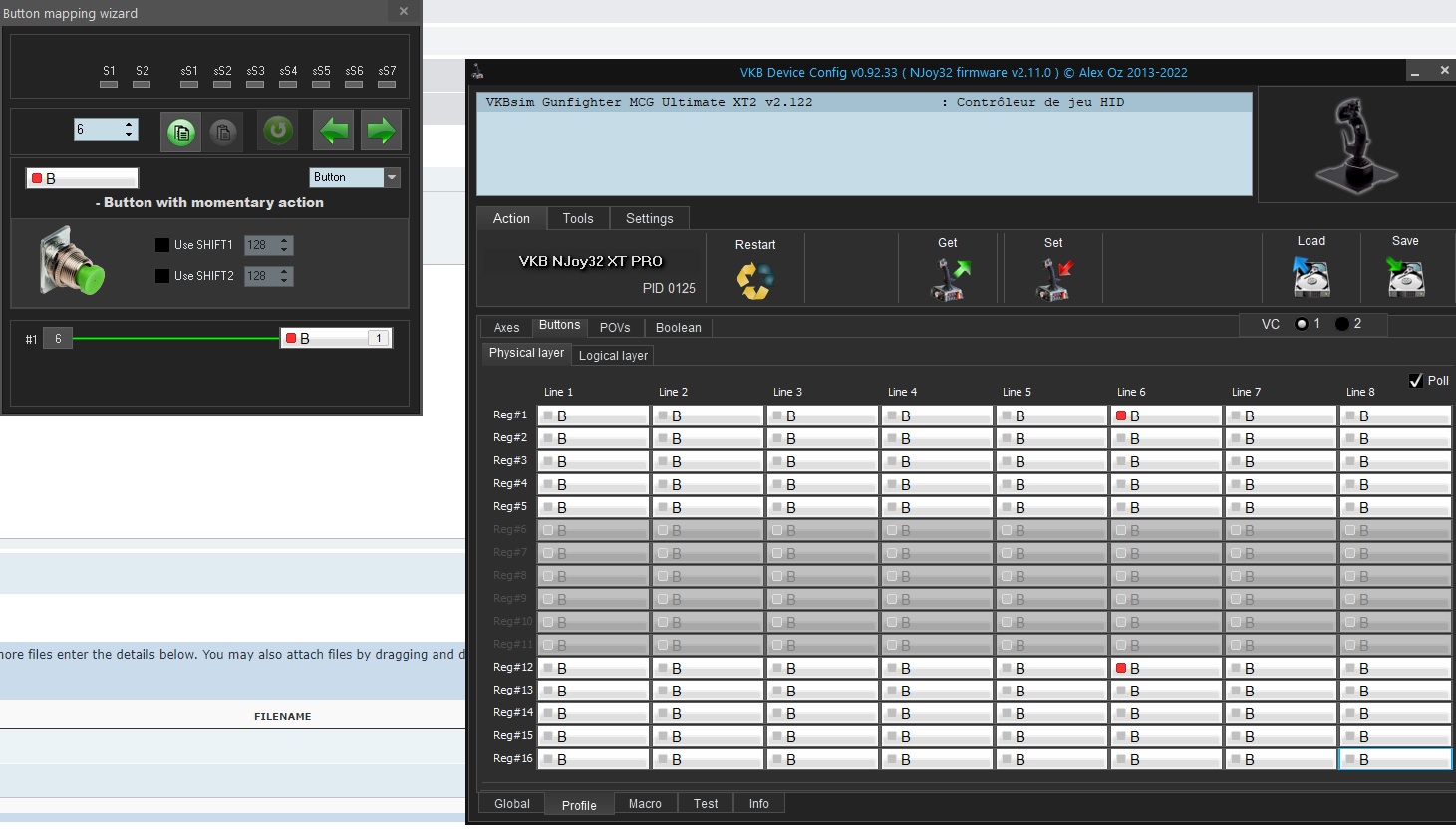This screenshot has height=833, width=1456.
Task: Select the Buttons tab
Action: point(559,325)
